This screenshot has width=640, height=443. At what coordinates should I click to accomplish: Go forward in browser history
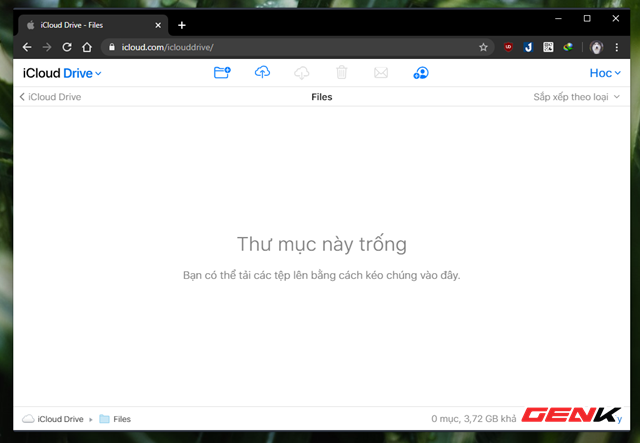(x=47, y=47)
